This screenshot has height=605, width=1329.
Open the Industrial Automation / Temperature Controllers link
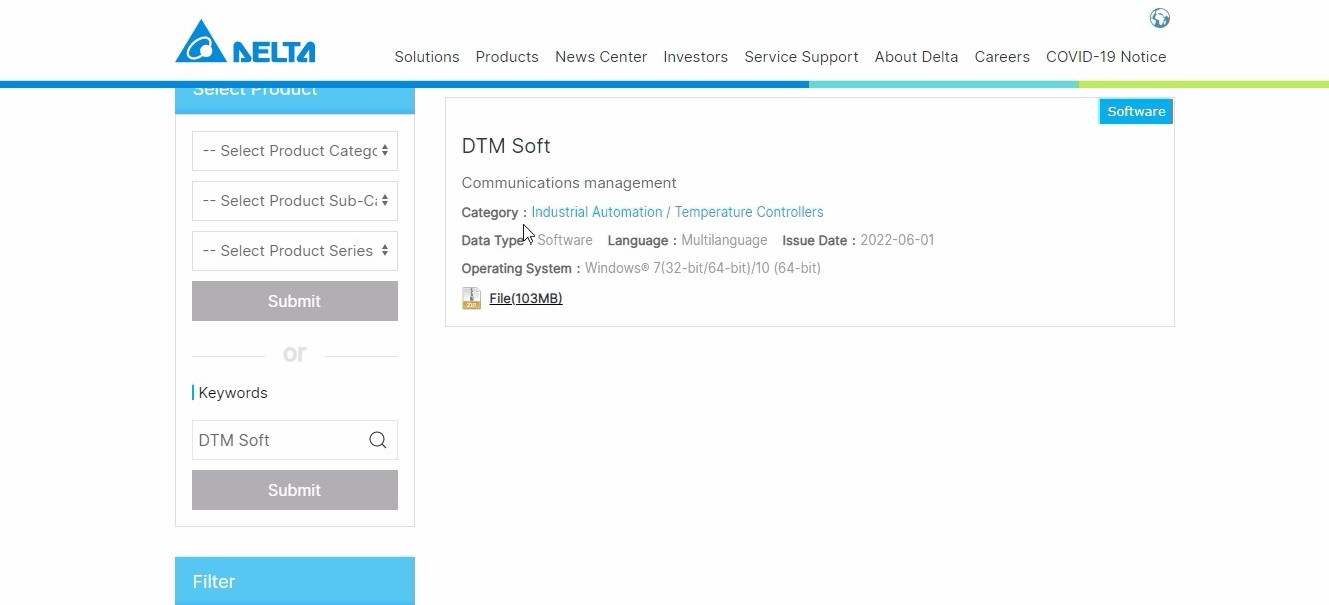pyautogui.click(x=677, y=212)
